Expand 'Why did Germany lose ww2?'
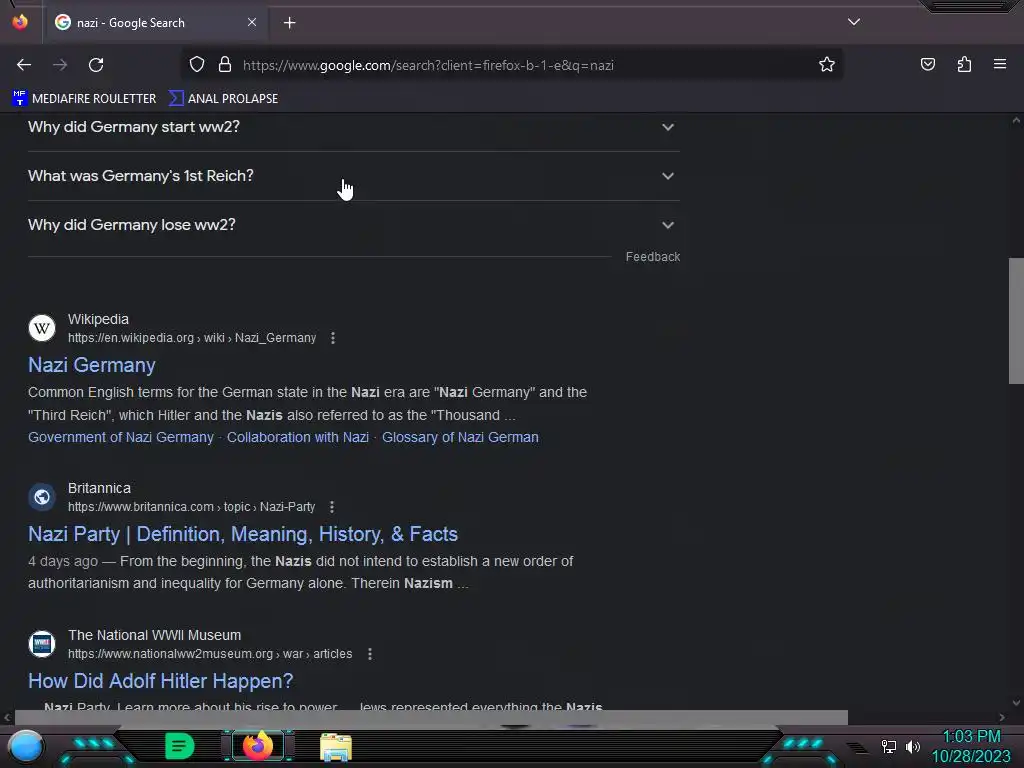This screenshot has height=768, width=1024. [353, 225]
